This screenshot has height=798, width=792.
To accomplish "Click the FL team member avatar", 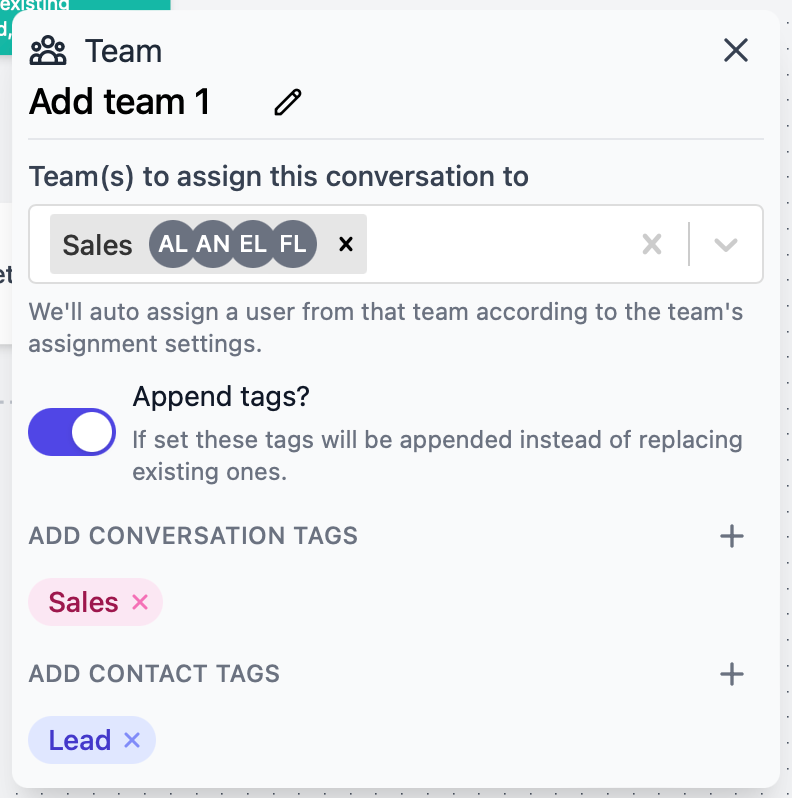I will coord(293,244).
